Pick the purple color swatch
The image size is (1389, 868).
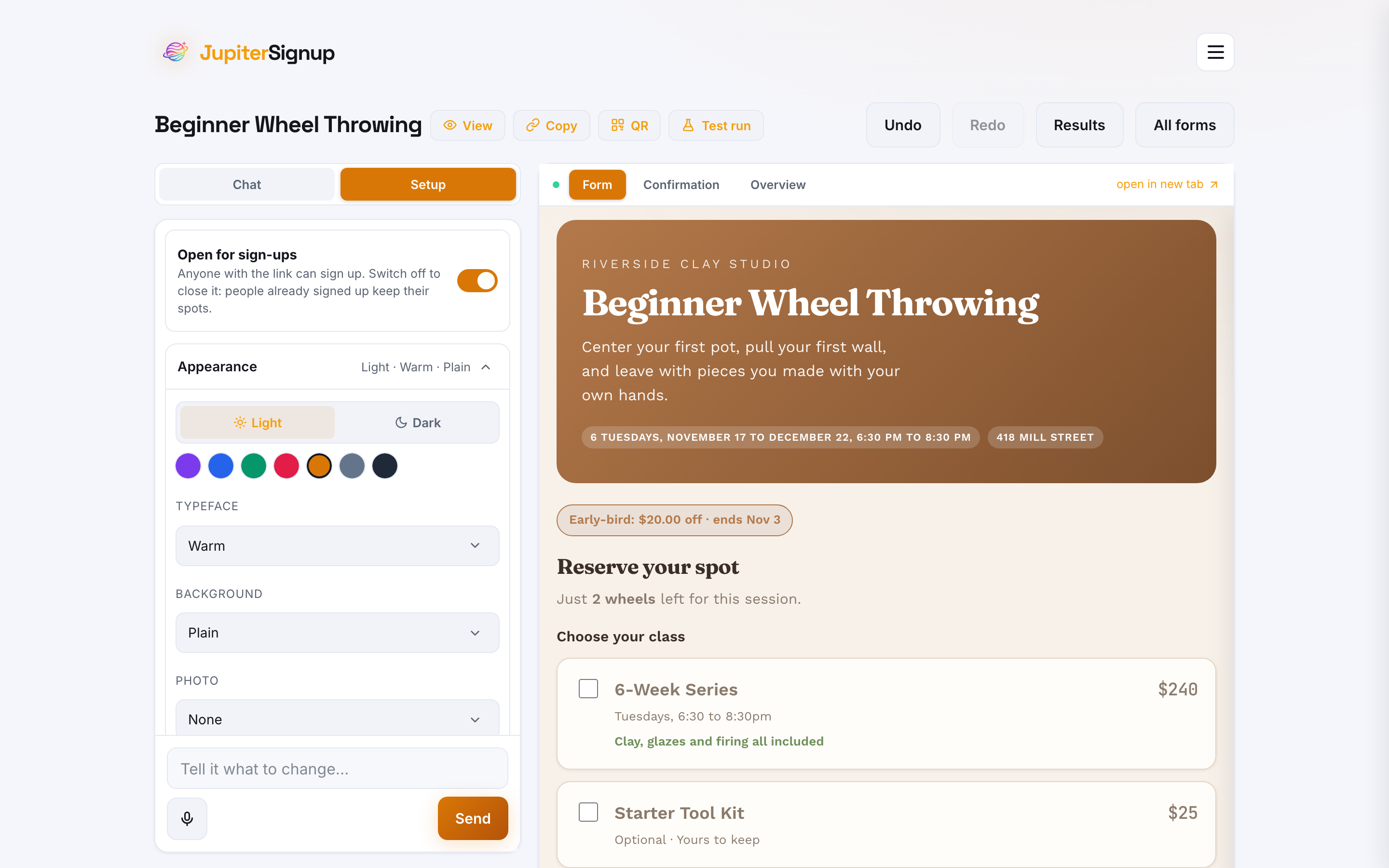[188, 465]
